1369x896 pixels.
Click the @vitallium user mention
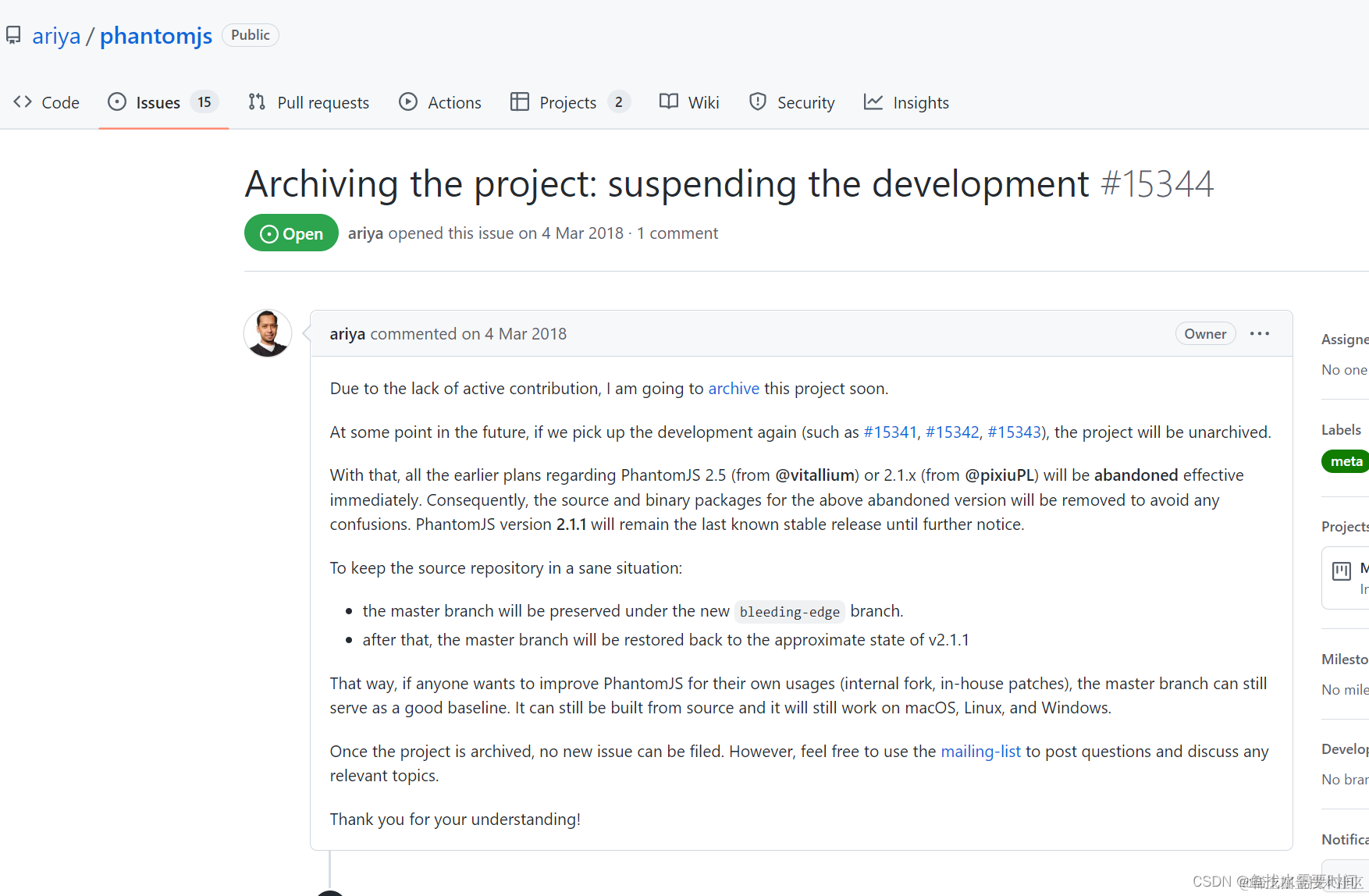click(814, 475)
